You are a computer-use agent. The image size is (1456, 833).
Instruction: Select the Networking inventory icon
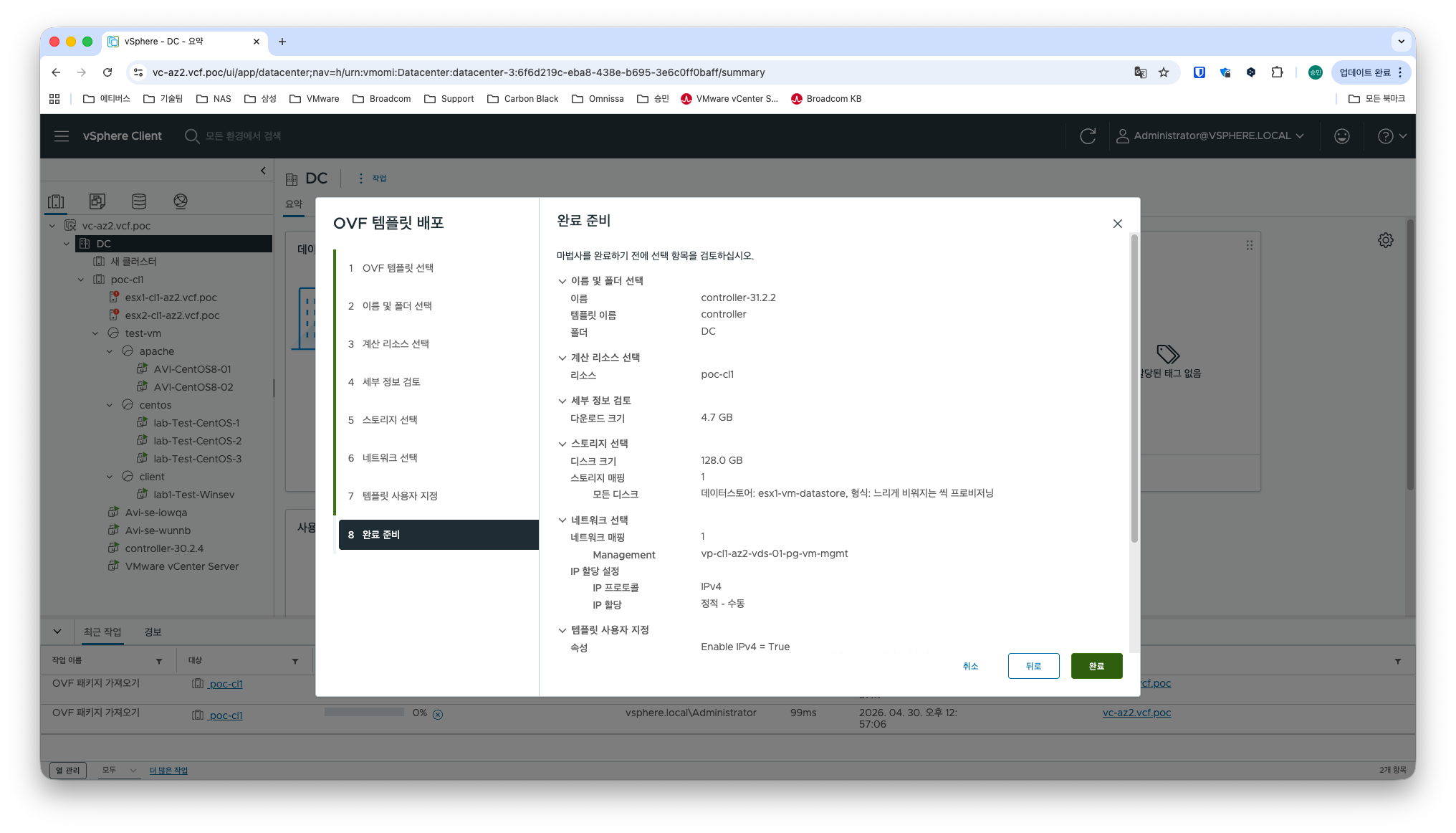[181, 201]
